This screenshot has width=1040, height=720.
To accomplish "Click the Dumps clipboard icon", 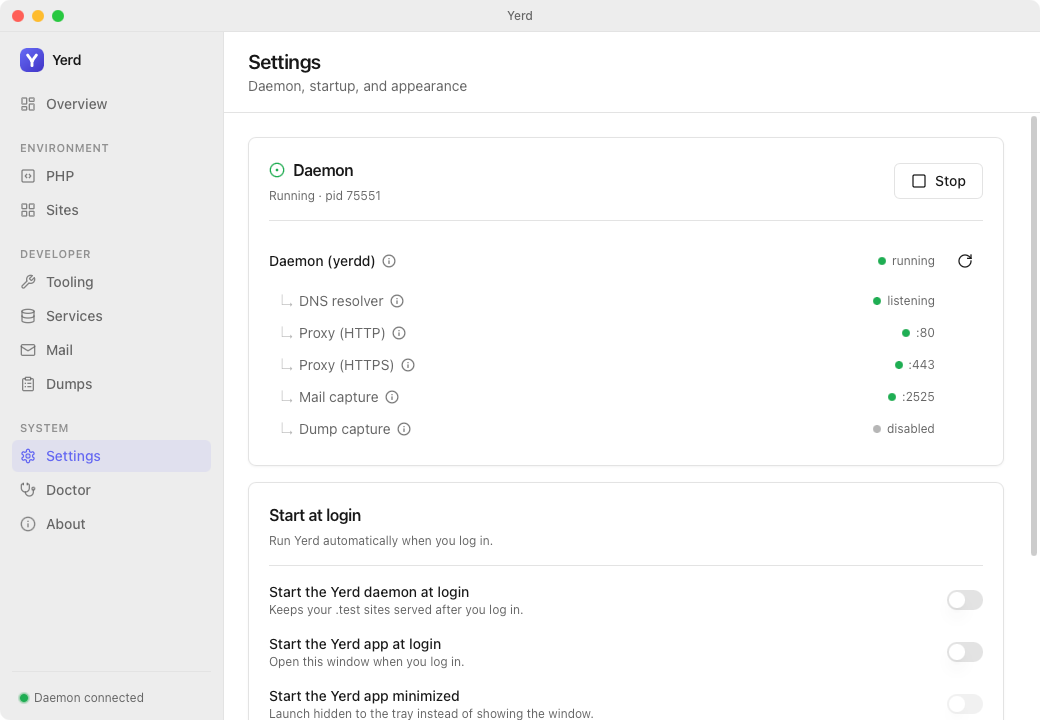I will coord(28,384).
